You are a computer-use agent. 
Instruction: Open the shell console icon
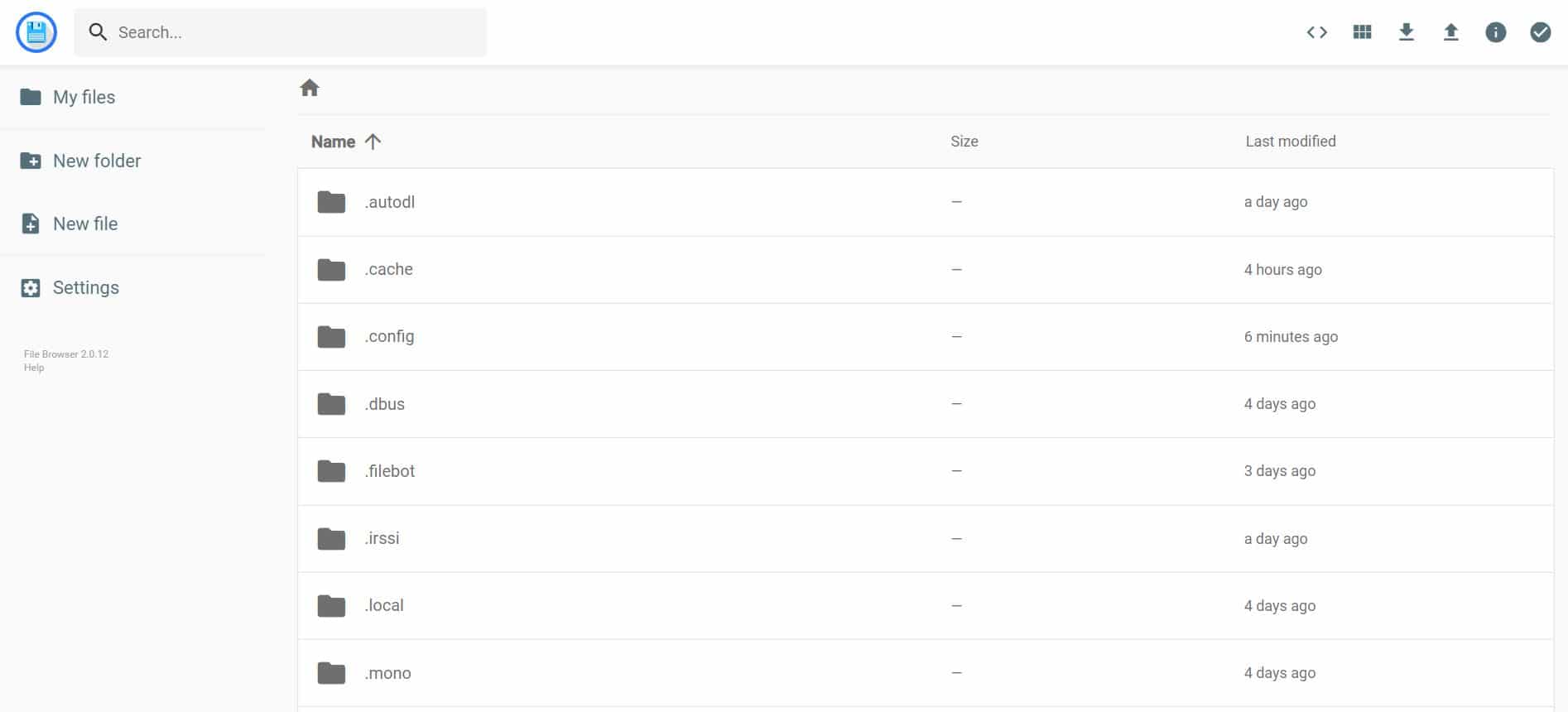coord(1316,32)
